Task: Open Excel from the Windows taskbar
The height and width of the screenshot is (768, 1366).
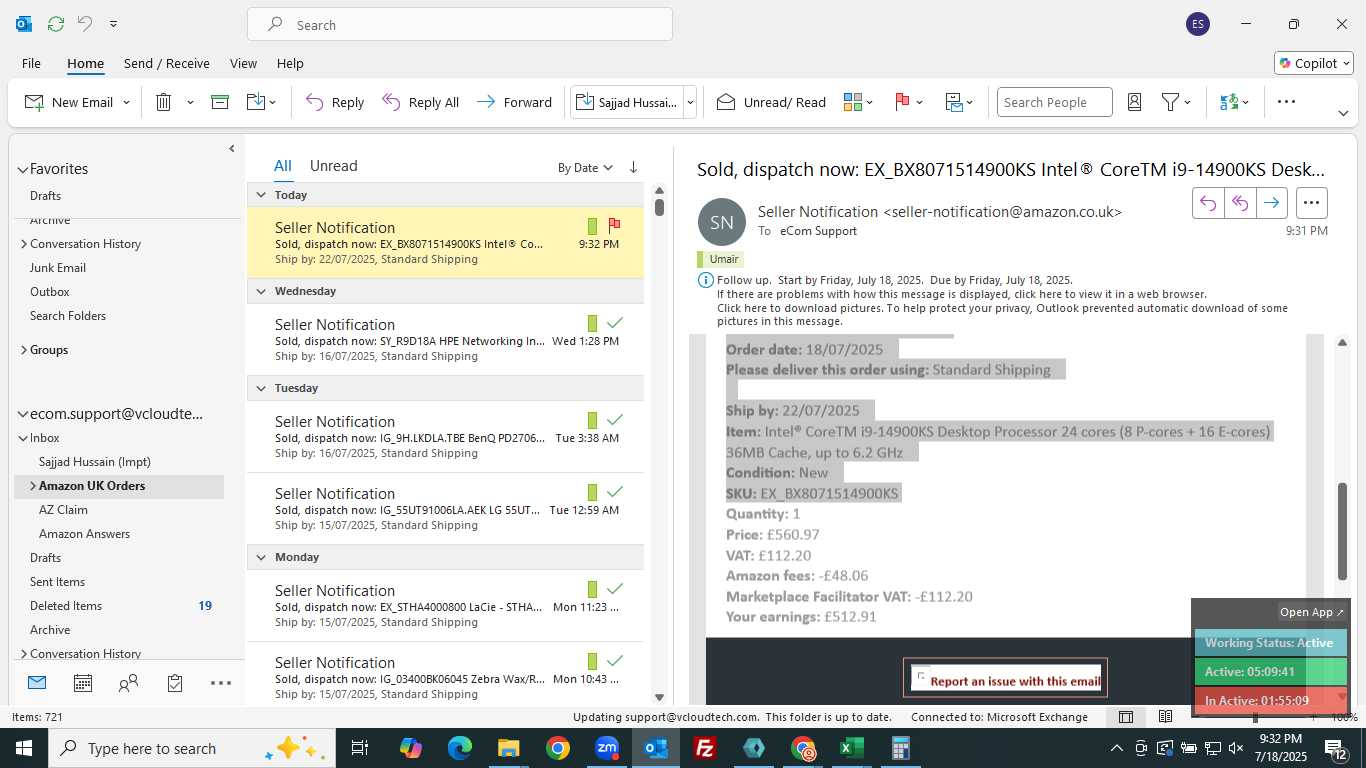Action: coord(852,748)
